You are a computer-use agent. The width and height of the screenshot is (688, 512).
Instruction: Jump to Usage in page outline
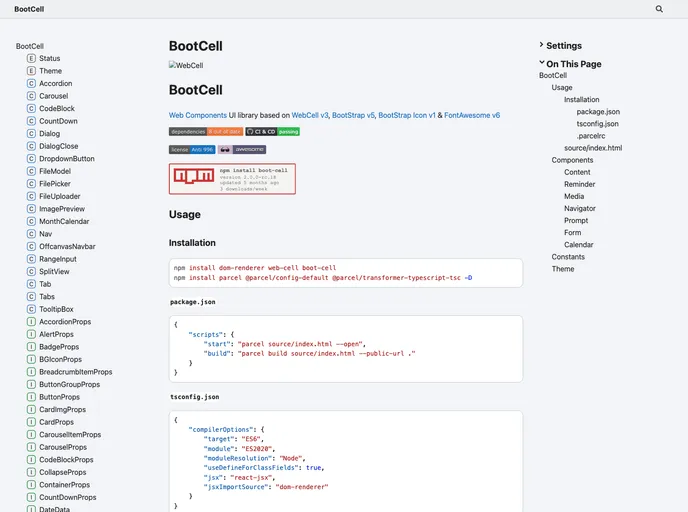pos(562,88)
